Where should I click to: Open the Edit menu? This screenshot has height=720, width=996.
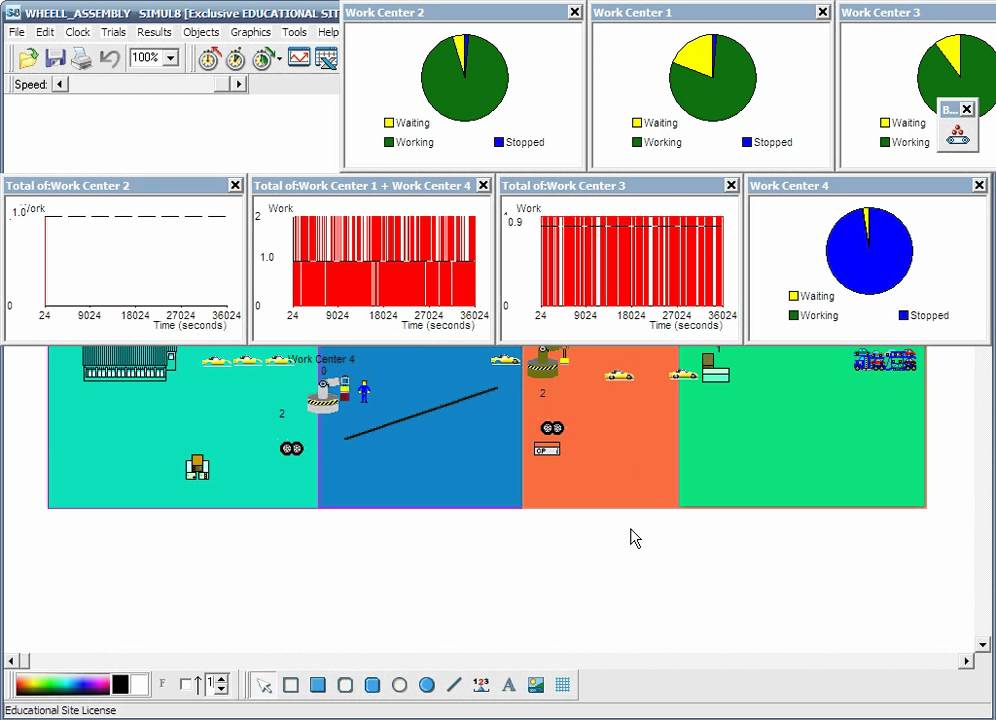(x=44, y=32)
